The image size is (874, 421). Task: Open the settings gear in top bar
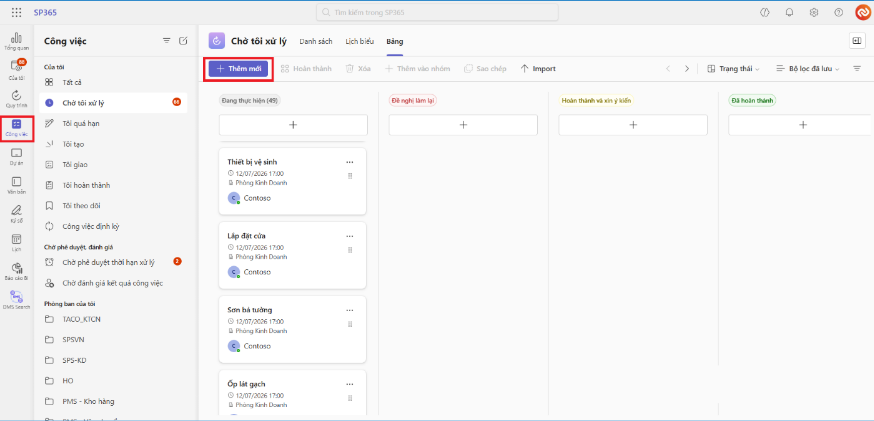pyautogui.click(x=814, y=12)
